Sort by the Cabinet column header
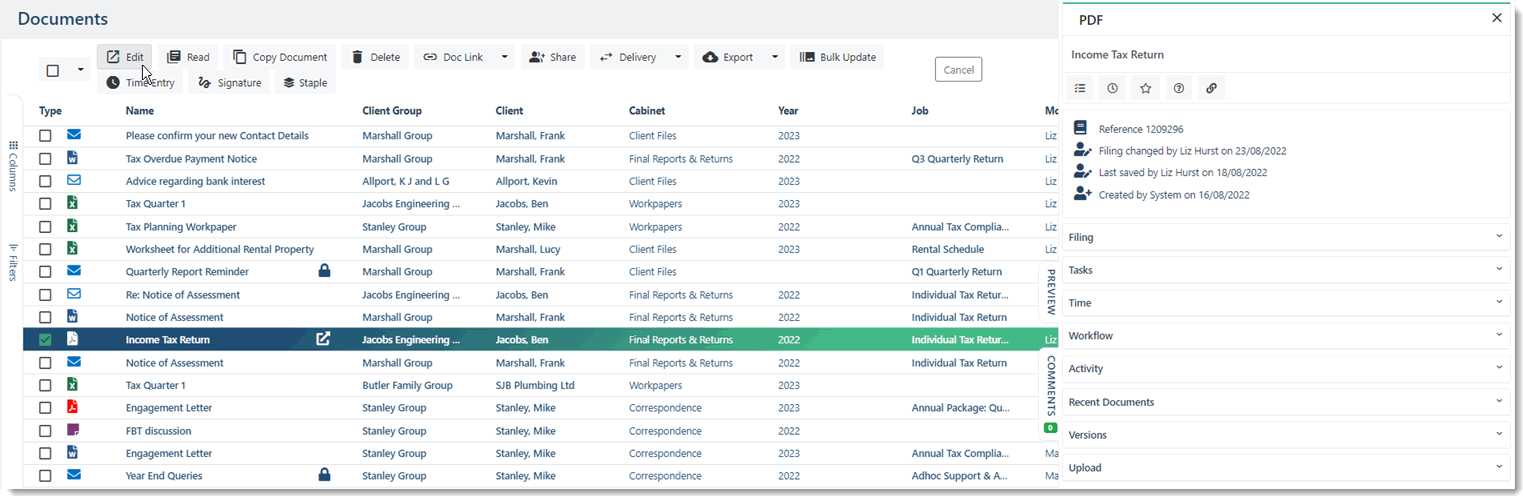 [x=647, y=111]
